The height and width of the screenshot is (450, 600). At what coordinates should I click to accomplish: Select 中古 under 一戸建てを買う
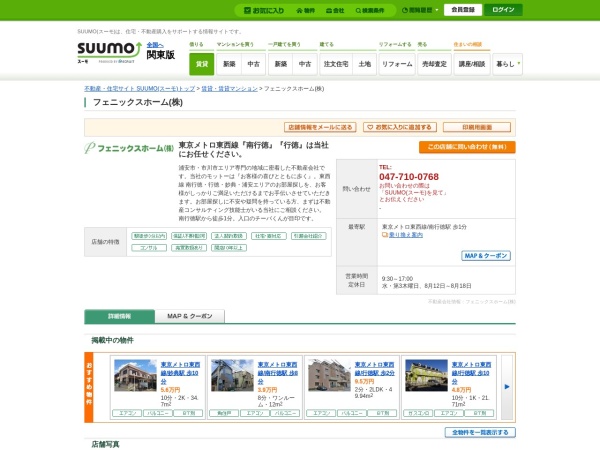[x=305, y=64]
